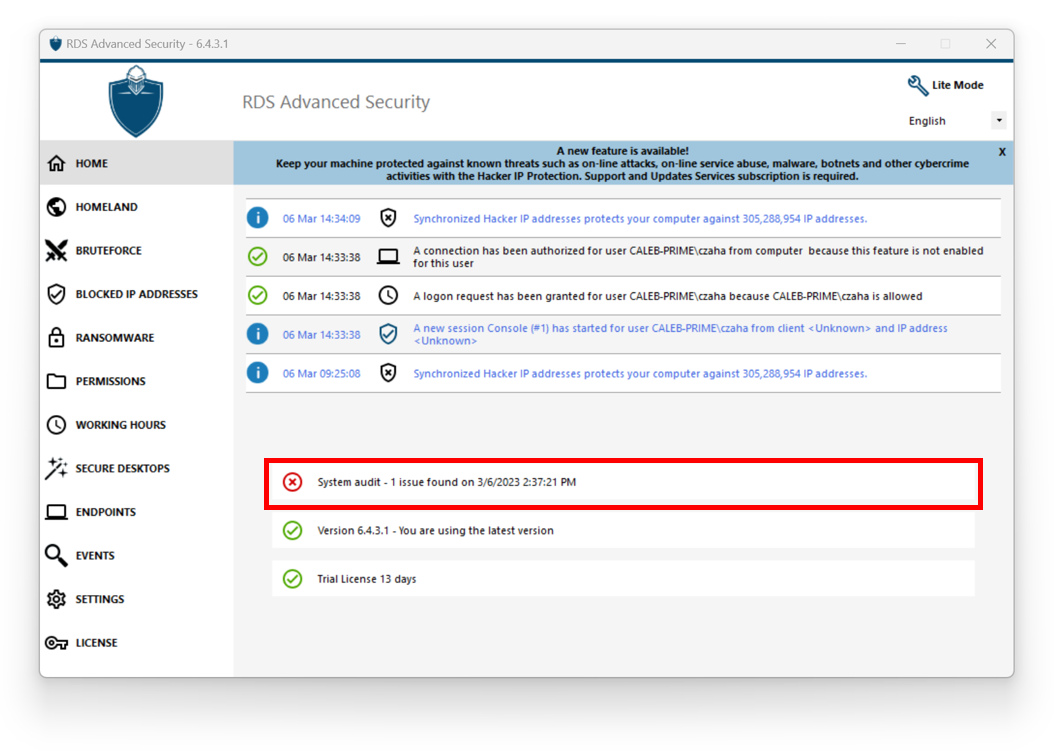This screenshot has width=1054, height=751.
Task: Click 06 Mar 09:25:08 timestamp
Action: (x=321, y=373)
